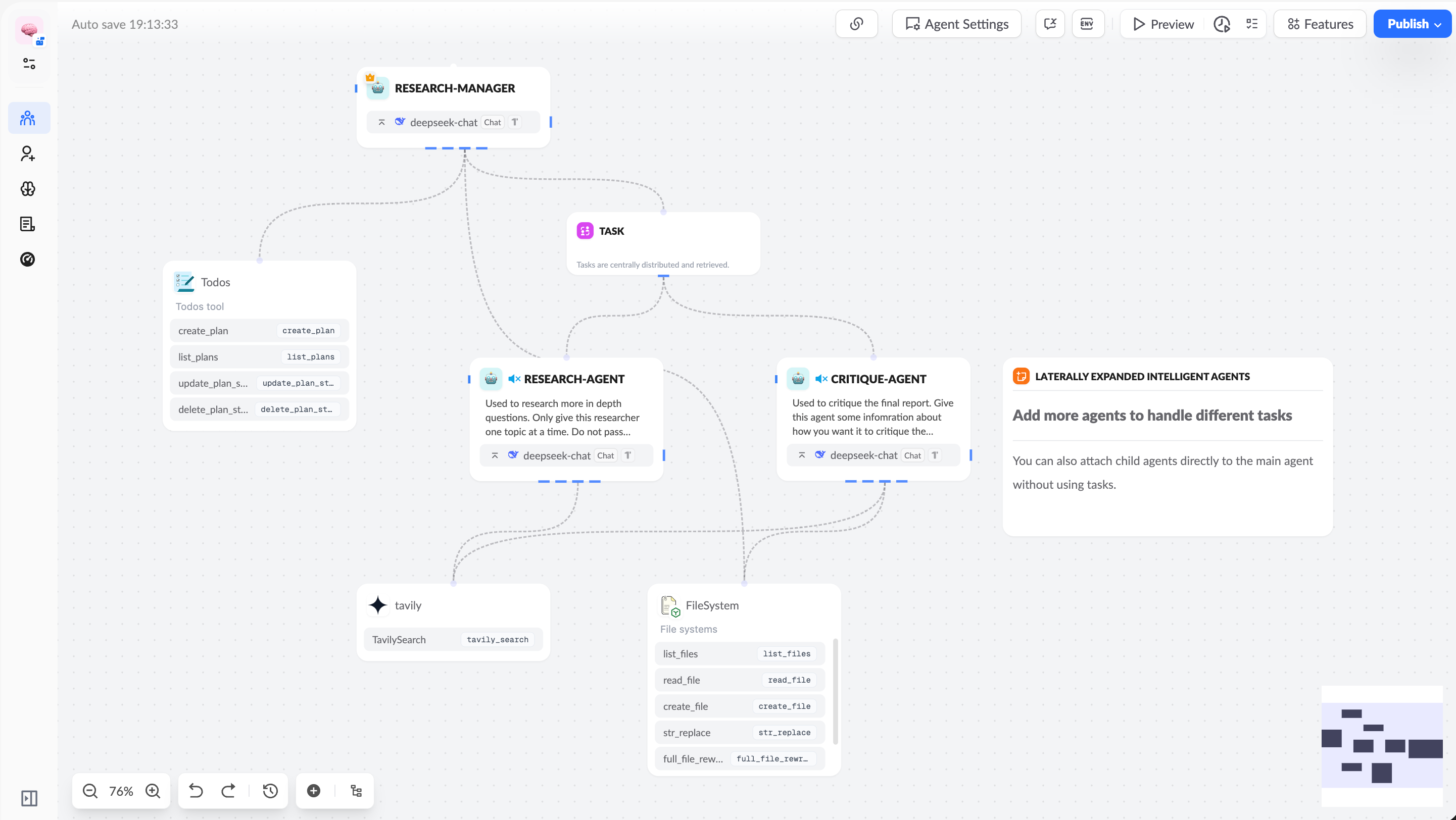Open the add-member icon in the sidebar

pyautogui.click(x=27, y=153)
